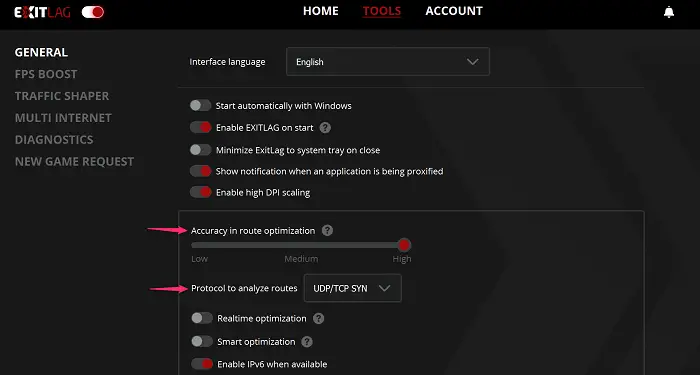The width and height of the screenshot is (700, 375).
Task: Turn on Minimize ExitLag to system tray
Action: [x=200, y=150]
